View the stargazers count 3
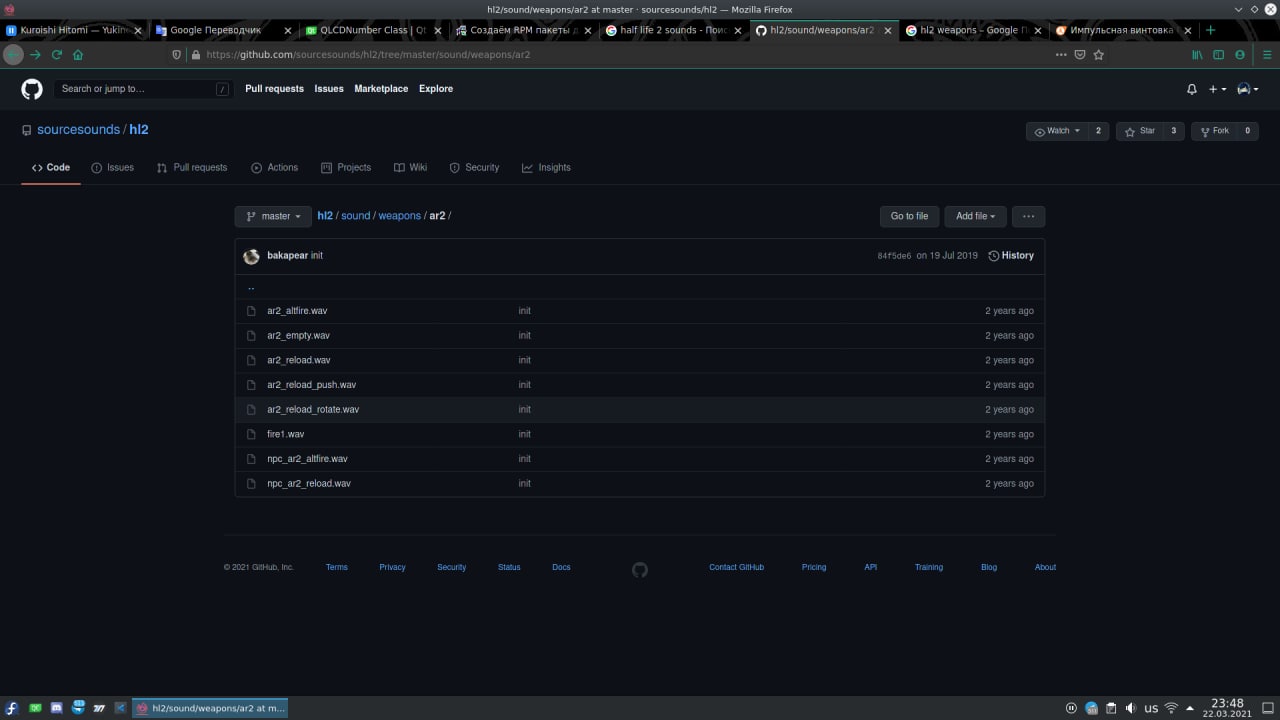This screenshot has width=1280, height=720. pyautogui.click(x=1174, y=131)
